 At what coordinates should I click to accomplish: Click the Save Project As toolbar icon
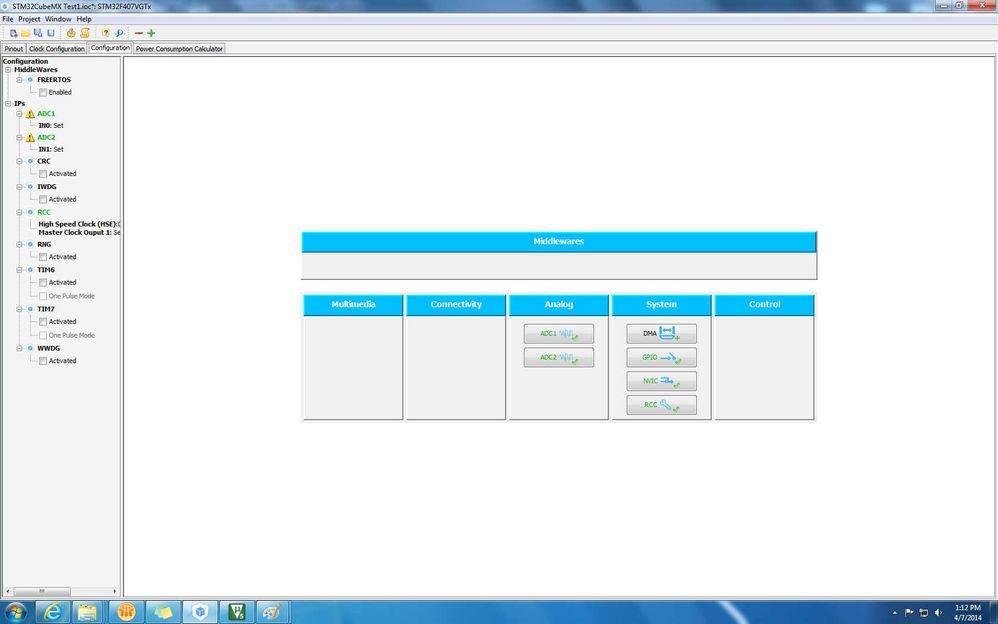point(38,33)
